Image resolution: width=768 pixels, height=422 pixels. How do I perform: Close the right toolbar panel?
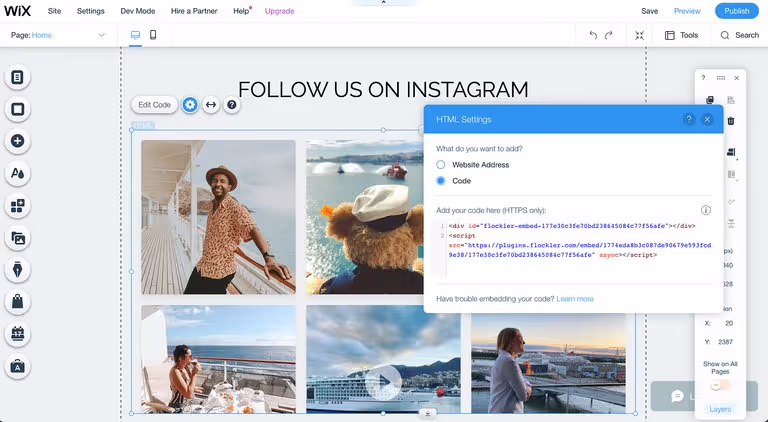click(737, 78)
